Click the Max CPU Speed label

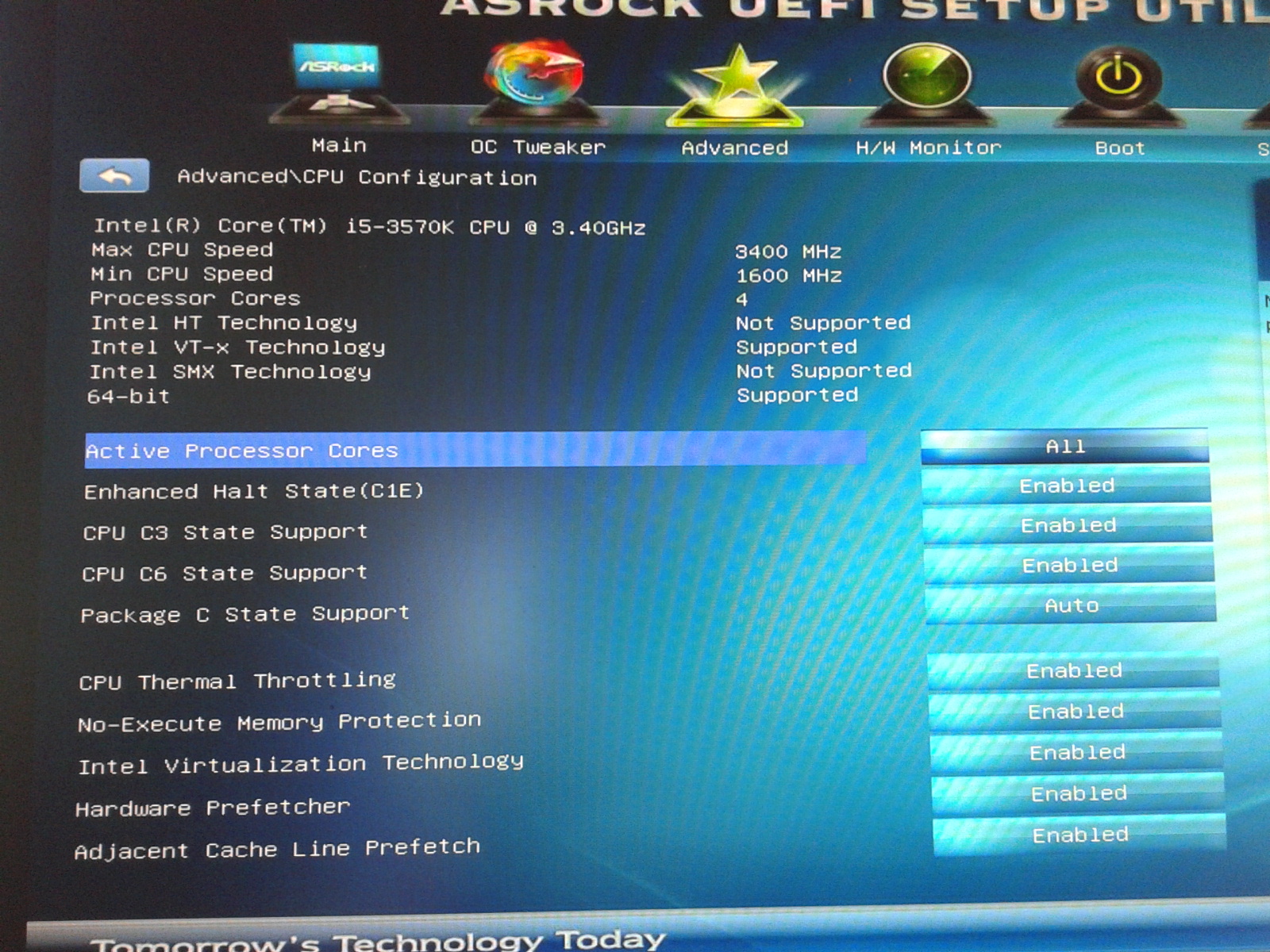pyautogui.click(x=183, y=250)
